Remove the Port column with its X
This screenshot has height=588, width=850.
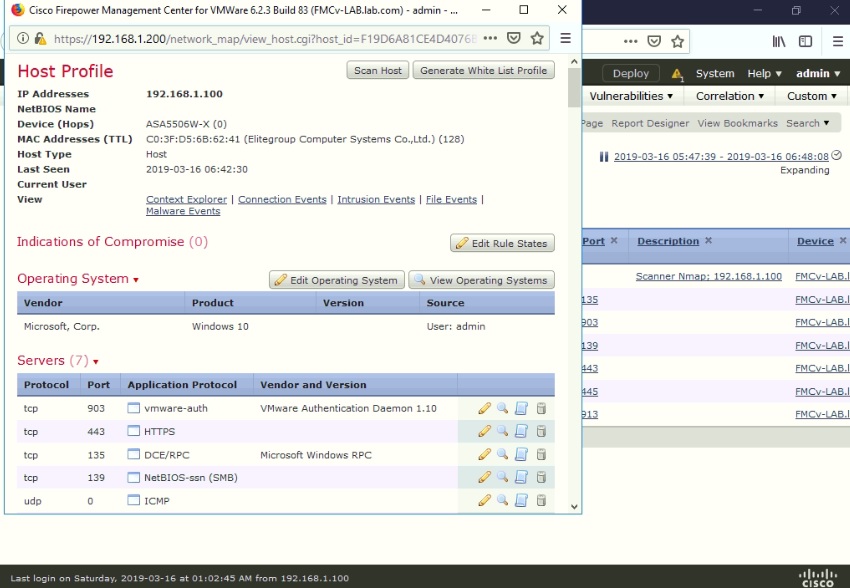(x=614, y=240)
